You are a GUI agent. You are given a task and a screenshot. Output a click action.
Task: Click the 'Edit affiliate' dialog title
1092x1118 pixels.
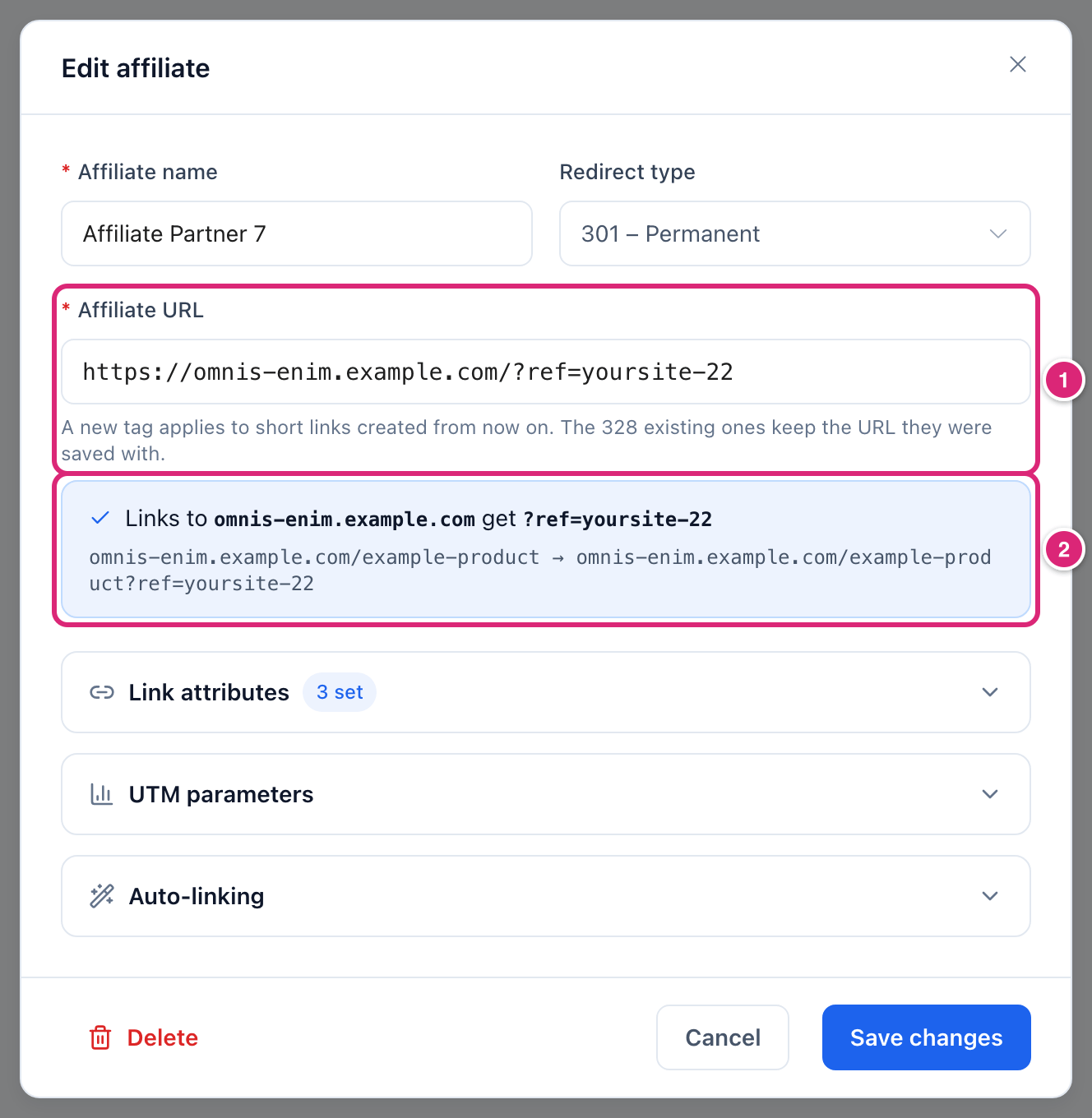(136, 68)
